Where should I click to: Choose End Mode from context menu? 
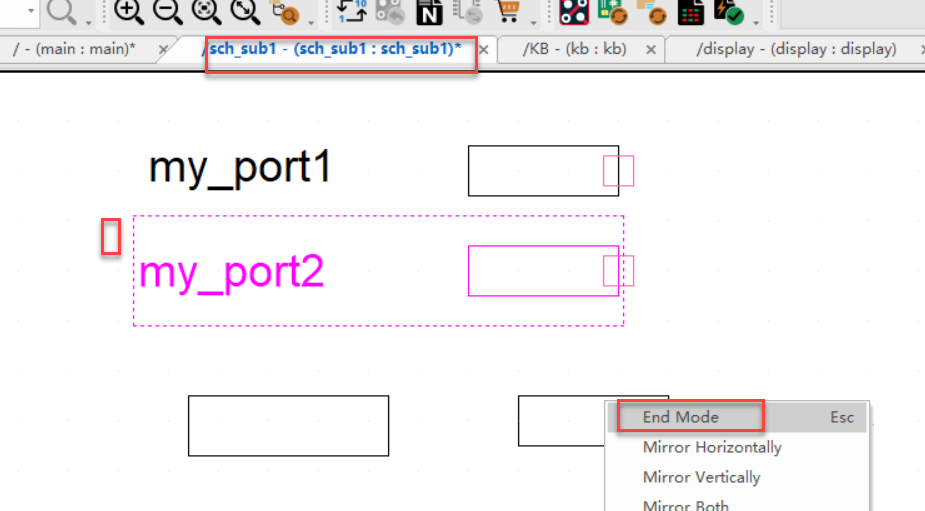pyautogui.click(x=681, y=417)
